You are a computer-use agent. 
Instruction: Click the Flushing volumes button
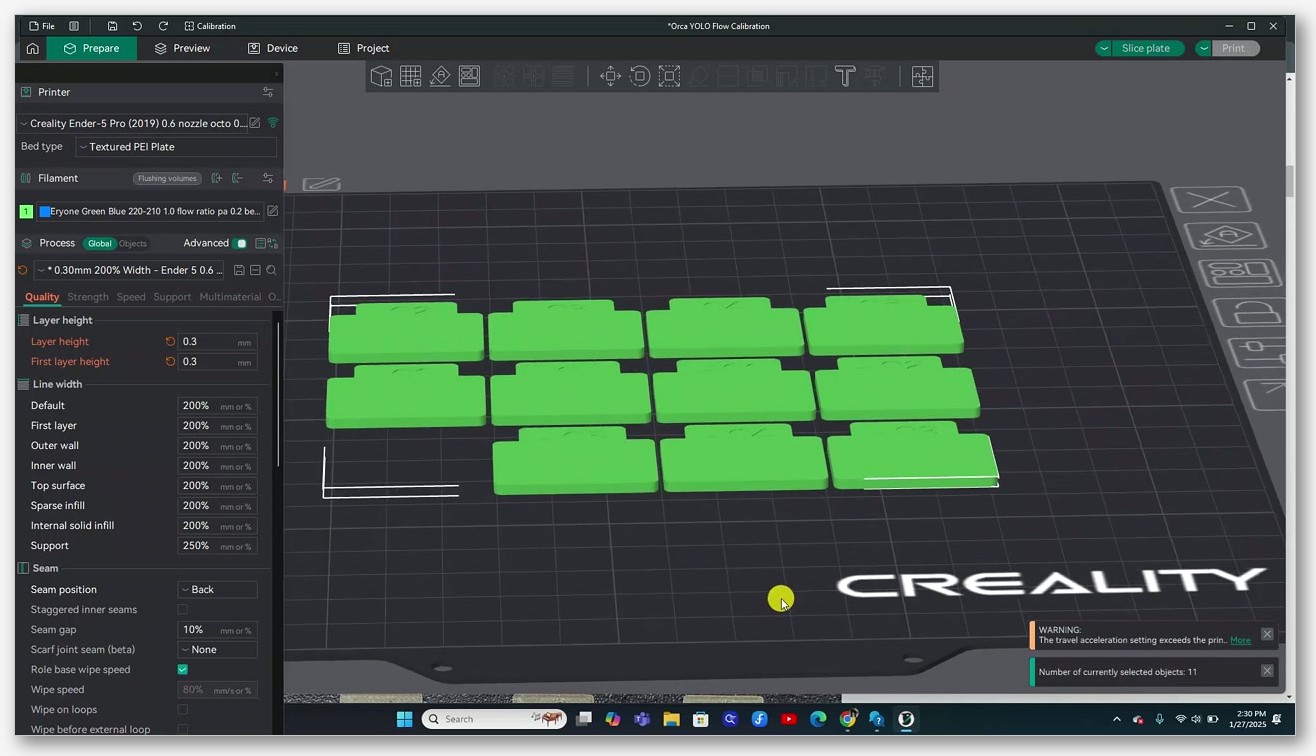(x=167, y=178)
